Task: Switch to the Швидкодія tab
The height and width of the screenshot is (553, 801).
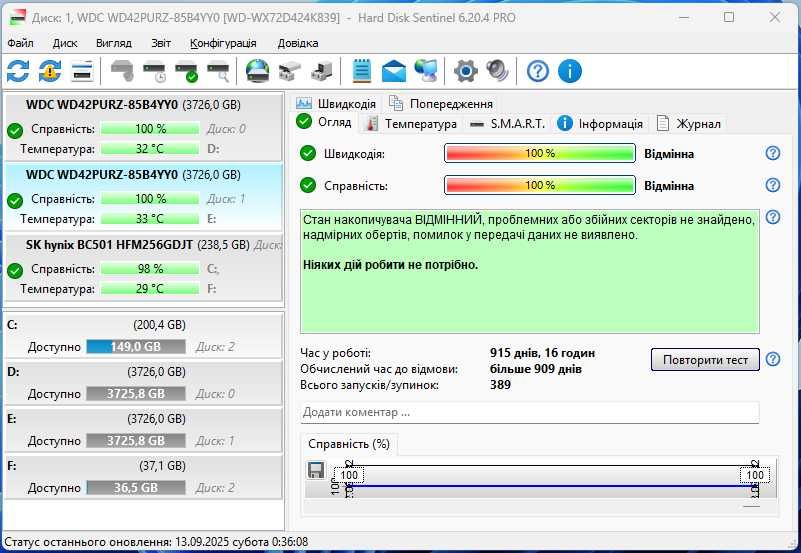Action: (x=337, y=104)
